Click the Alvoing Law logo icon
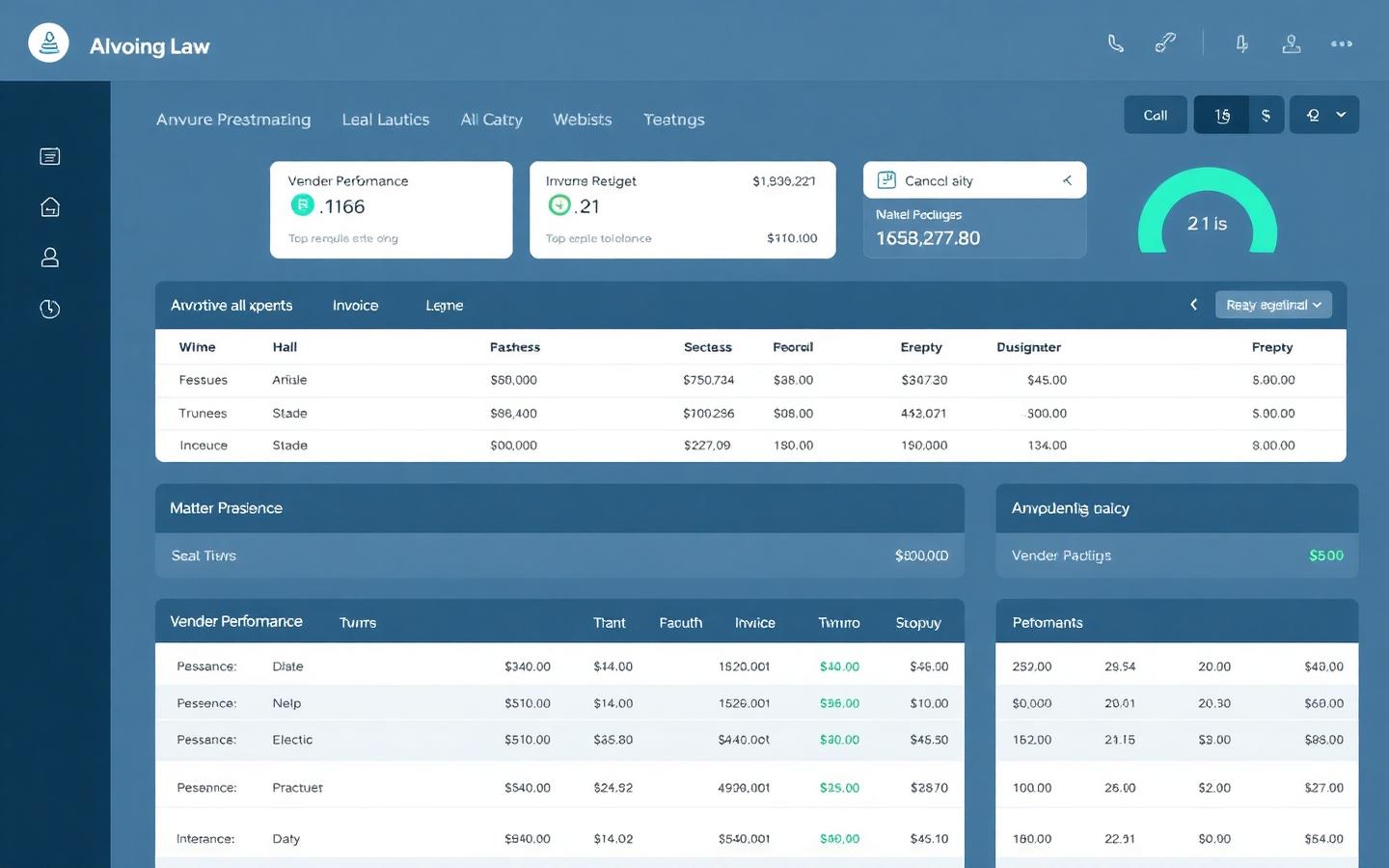 coord(48,43)
